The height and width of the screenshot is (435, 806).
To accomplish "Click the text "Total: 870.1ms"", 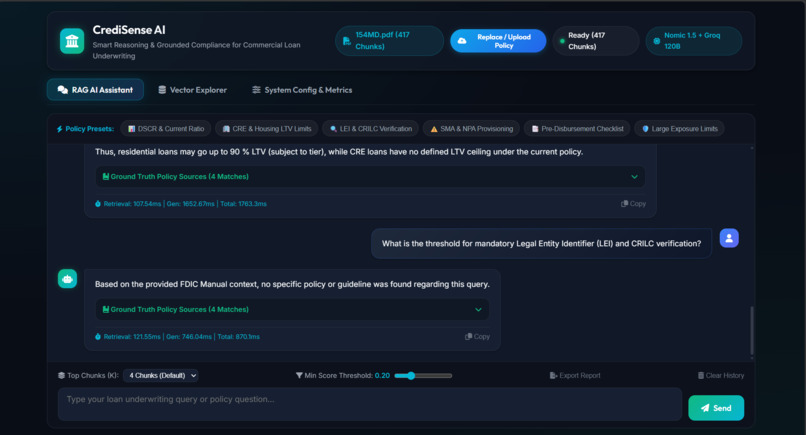I will pos(239,337).
